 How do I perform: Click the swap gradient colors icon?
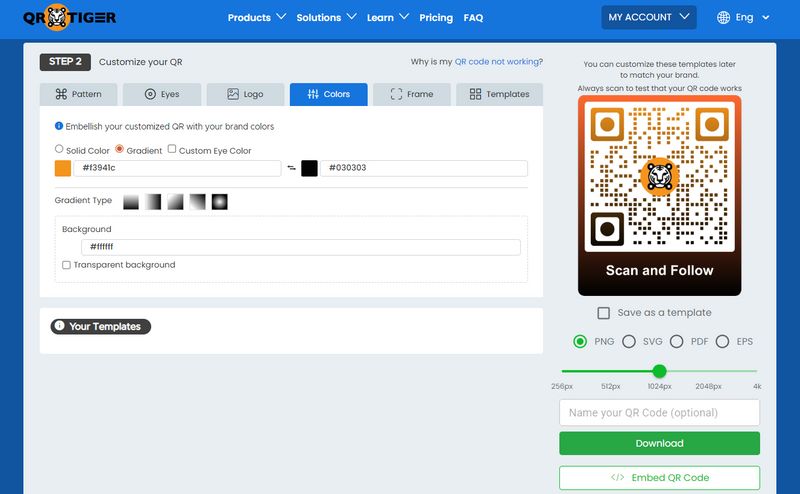point(291,168)
